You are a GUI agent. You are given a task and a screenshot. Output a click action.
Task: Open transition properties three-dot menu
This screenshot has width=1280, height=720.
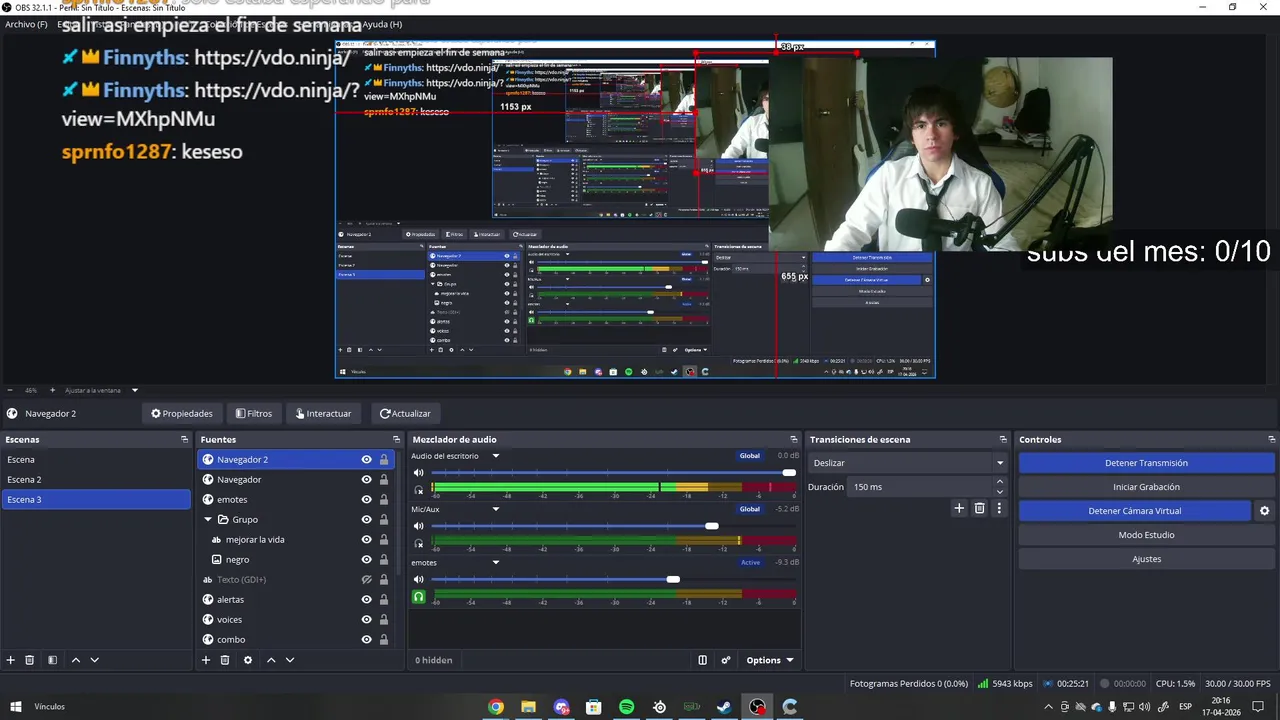point(998,508)
